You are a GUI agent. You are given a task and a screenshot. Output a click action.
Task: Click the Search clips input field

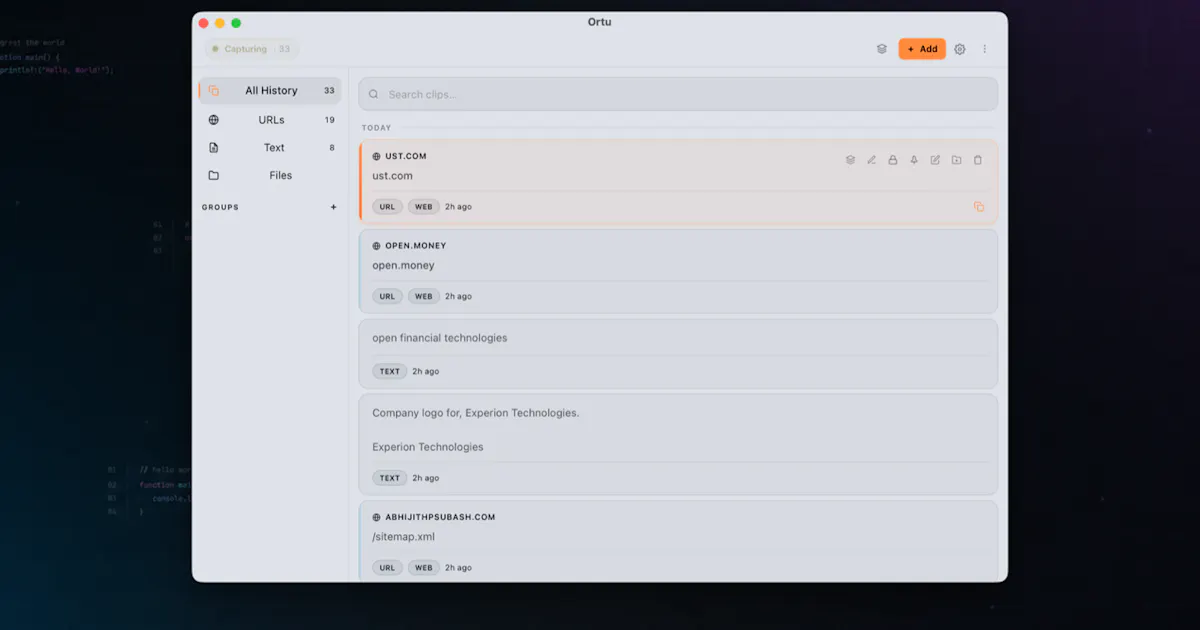678,94
